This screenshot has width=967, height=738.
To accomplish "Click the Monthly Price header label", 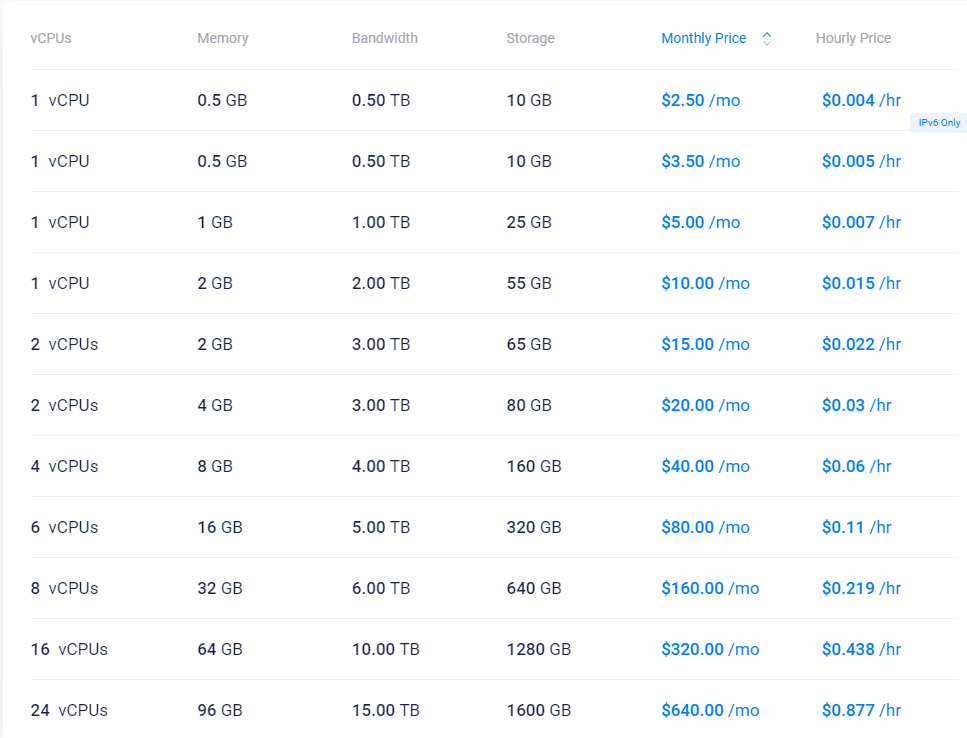I will (703, 39).
